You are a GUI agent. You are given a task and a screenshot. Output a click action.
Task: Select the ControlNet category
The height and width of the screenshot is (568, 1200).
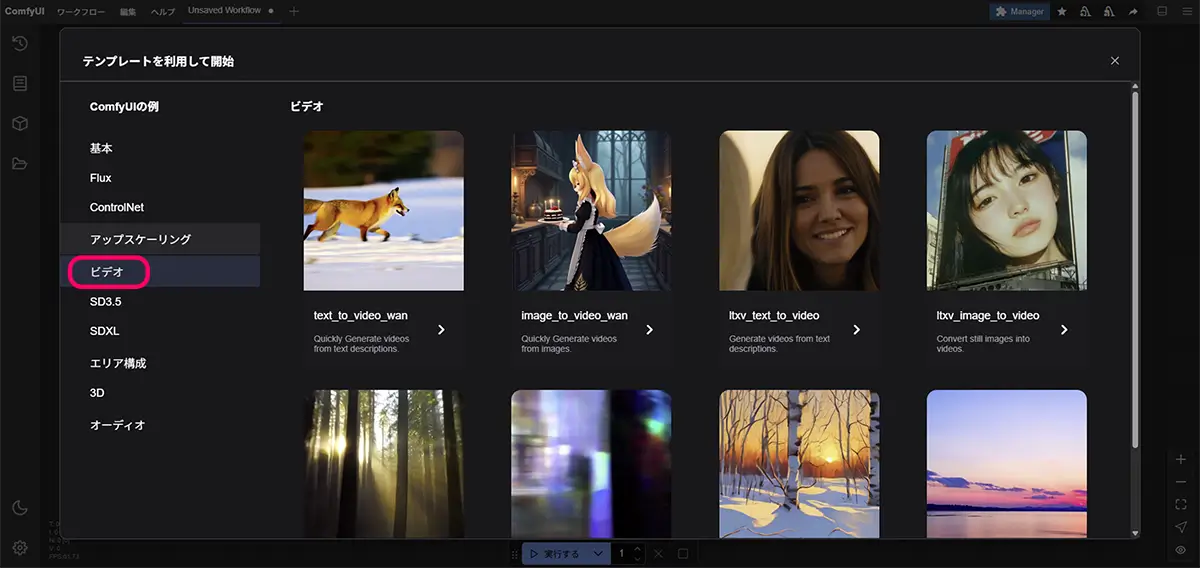click(117, 207)
